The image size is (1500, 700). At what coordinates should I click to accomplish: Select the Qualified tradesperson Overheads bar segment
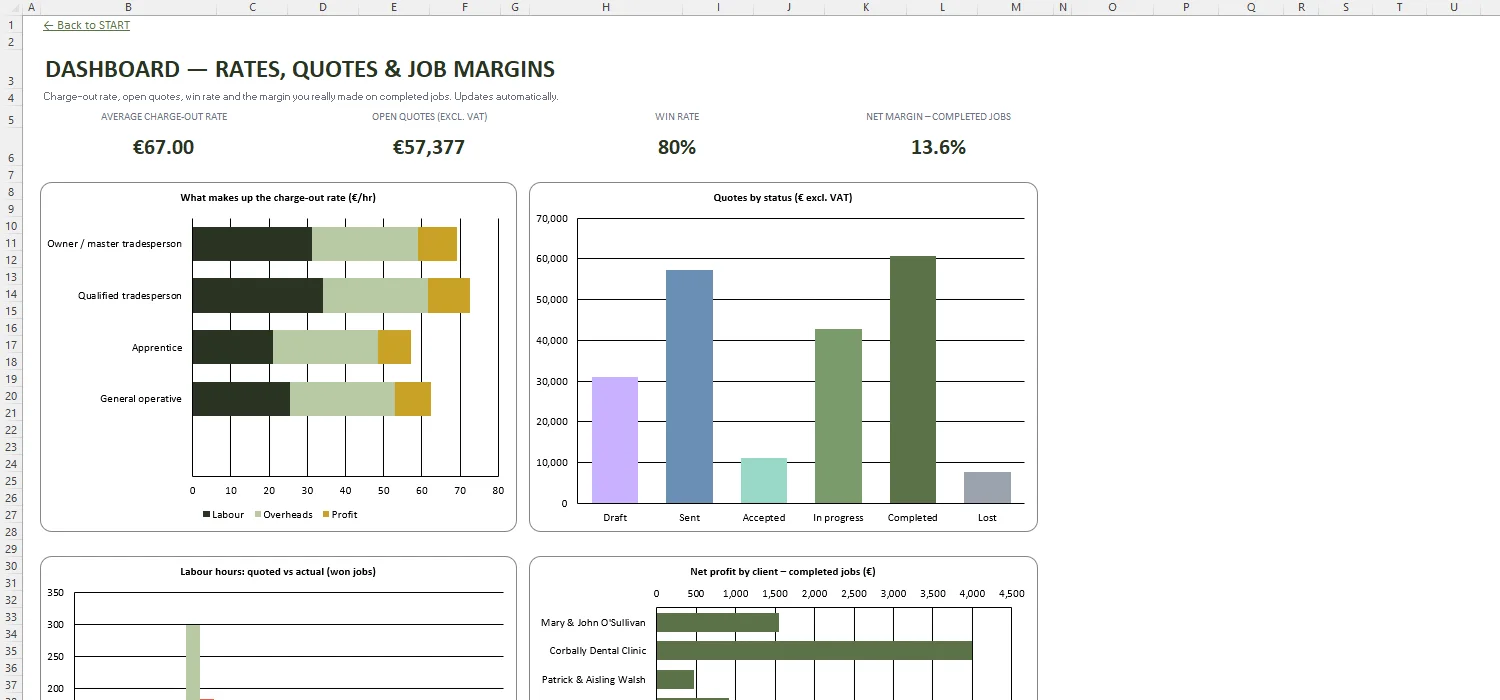pos(375,296)
